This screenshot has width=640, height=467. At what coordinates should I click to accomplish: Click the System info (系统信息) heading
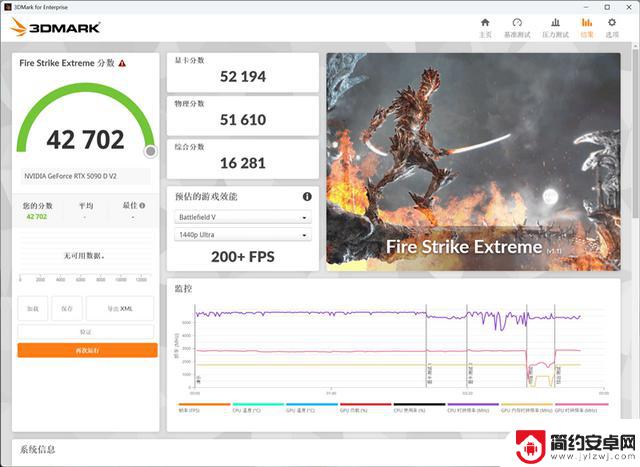[38, 450]
